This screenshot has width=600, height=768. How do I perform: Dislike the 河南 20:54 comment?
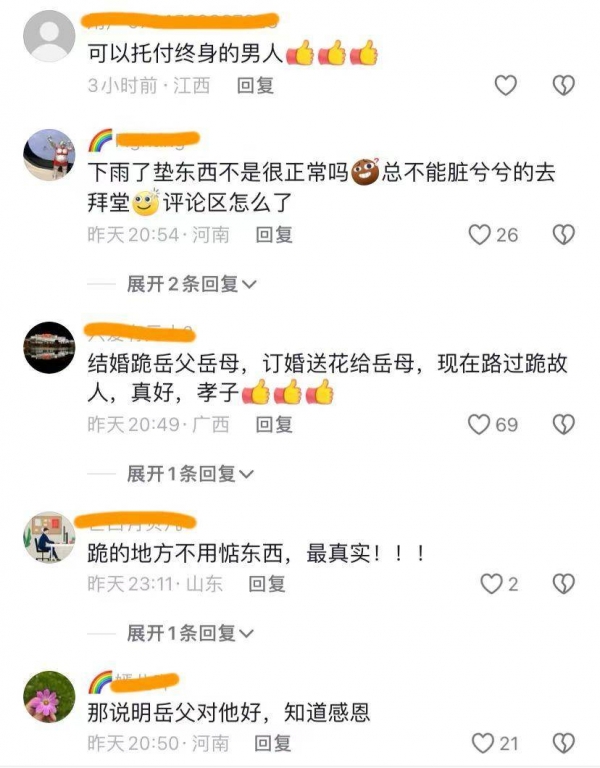click(563, 235)
